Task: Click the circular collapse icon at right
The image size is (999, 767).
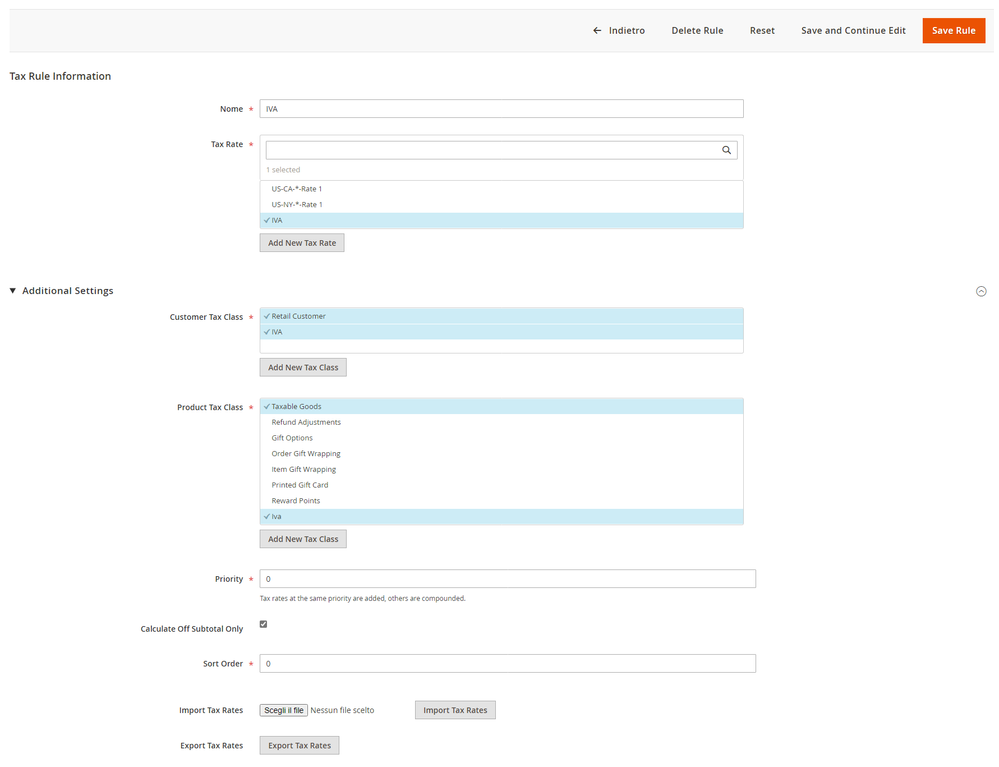Action: point(981,291)
